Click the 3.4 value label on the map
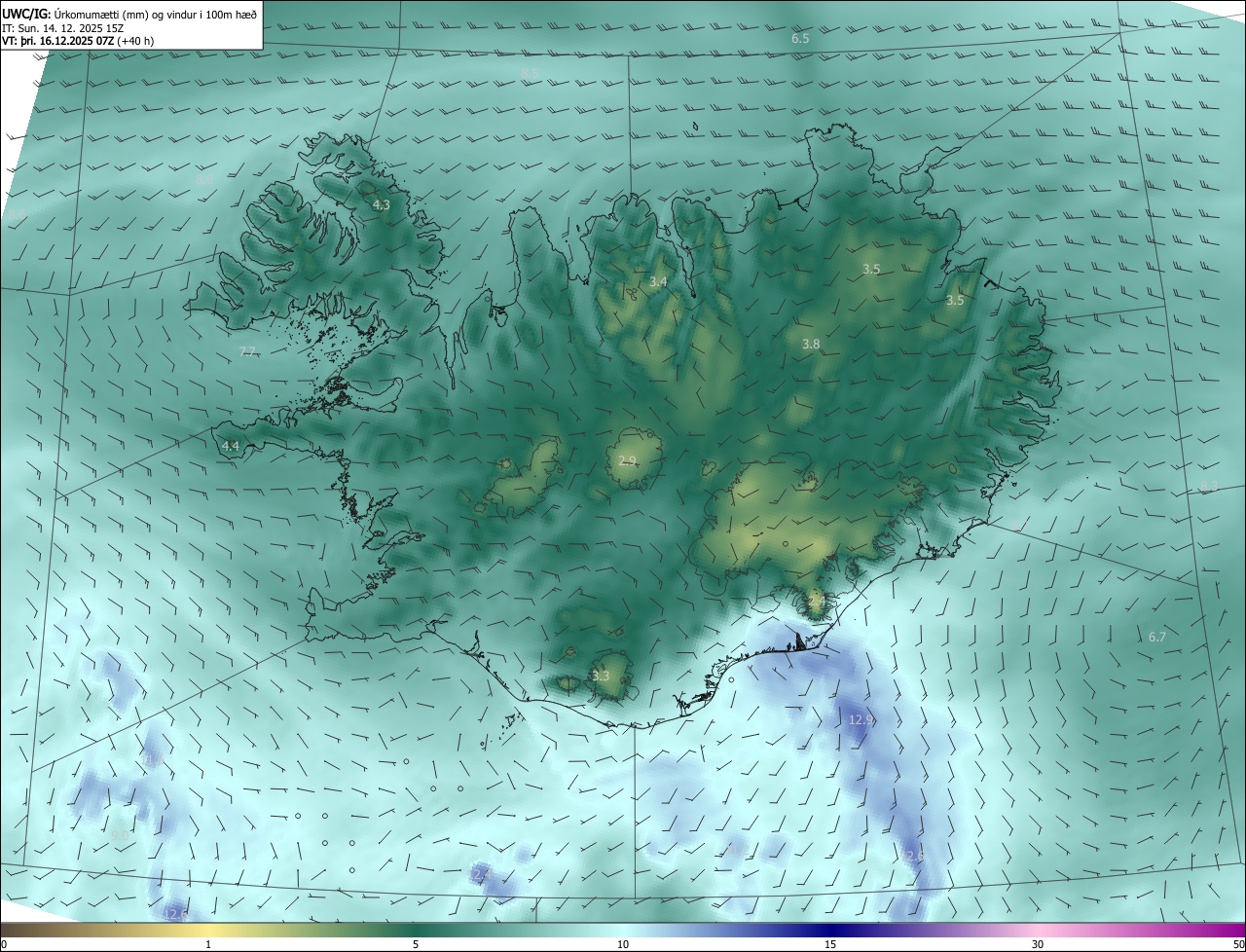 pyautogui.click(x=658, y=282)
